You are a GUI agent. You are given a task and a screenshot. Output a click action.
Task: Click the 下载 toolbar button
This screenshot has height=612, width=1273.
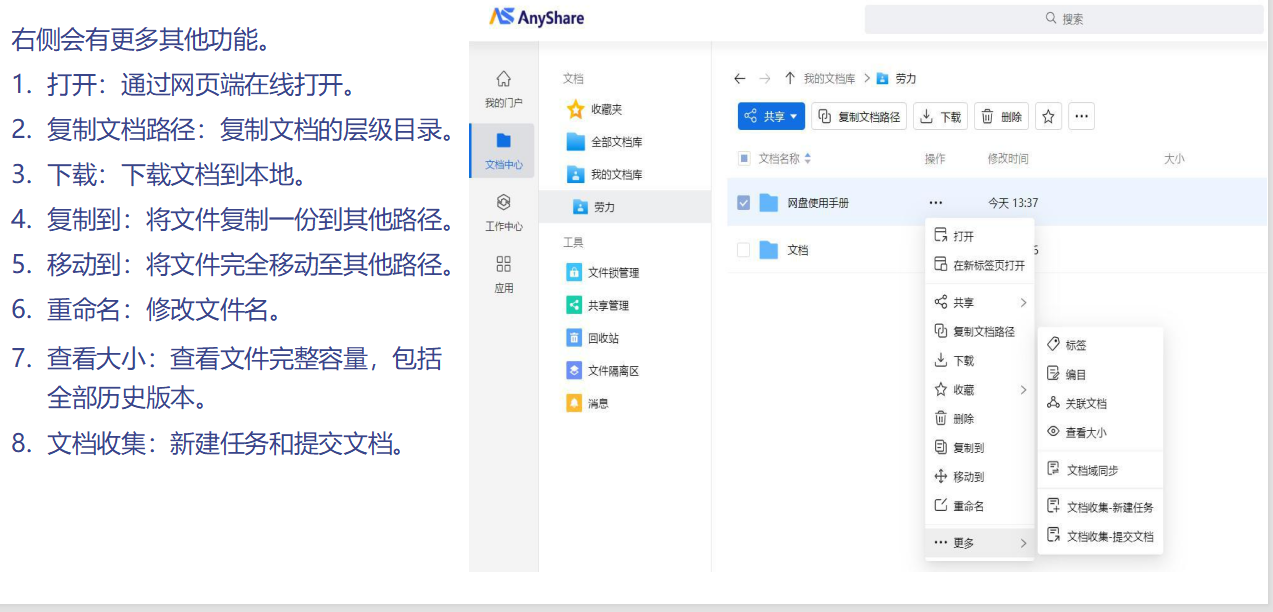[x=940, y=117]
